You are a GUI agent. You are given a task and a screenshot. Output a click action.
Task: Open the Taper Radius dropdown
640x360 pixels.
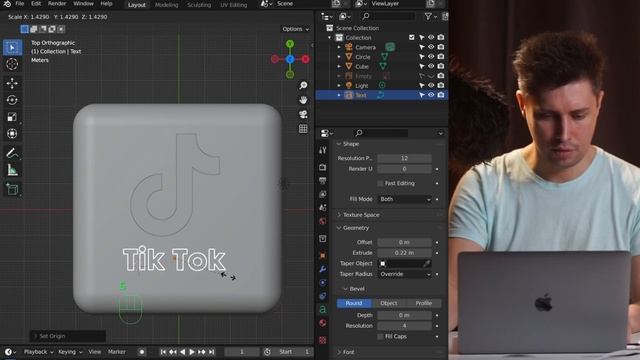404,274
